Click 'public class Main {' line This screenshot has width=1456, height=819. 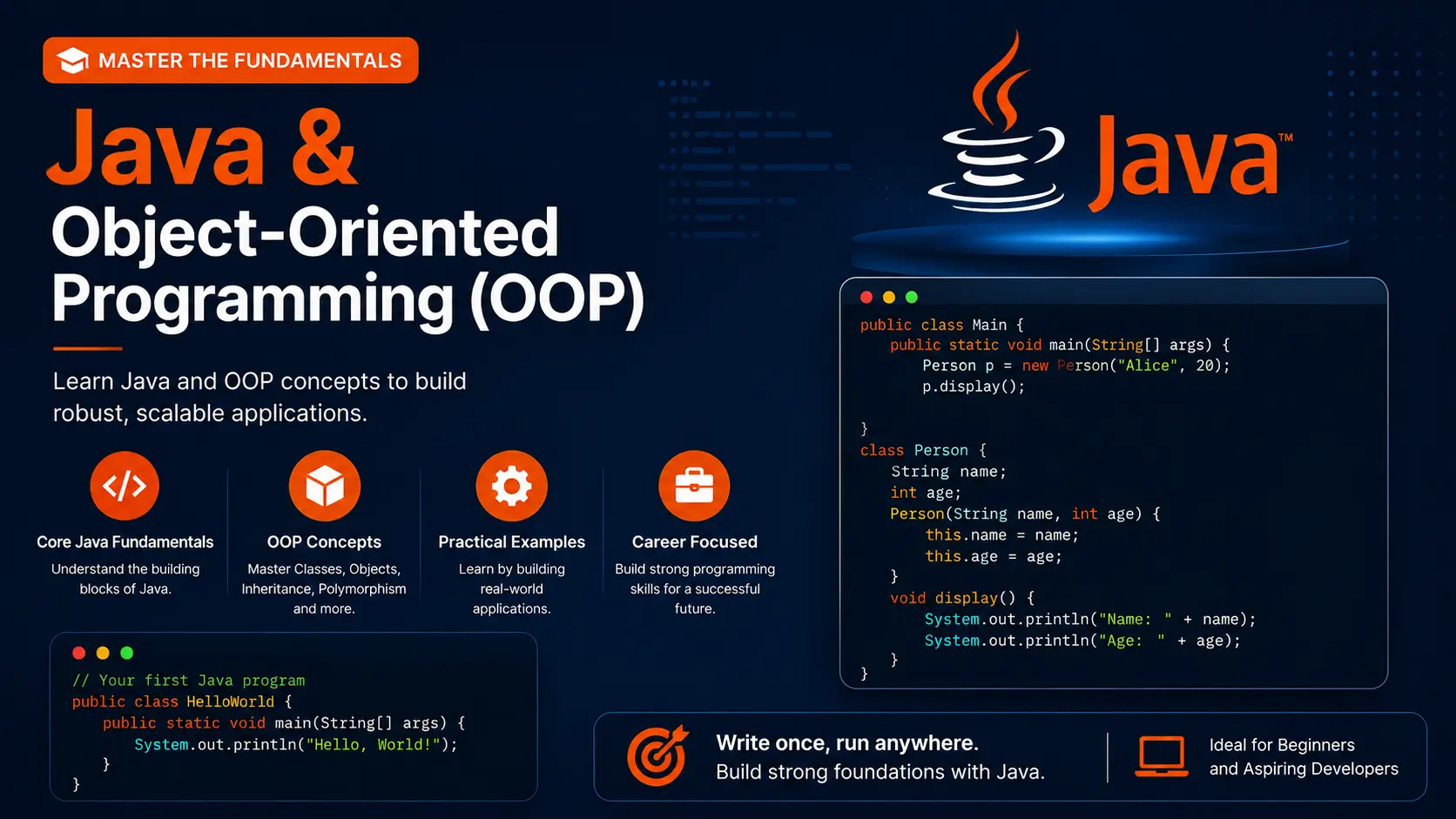click(x=942, y=325)
